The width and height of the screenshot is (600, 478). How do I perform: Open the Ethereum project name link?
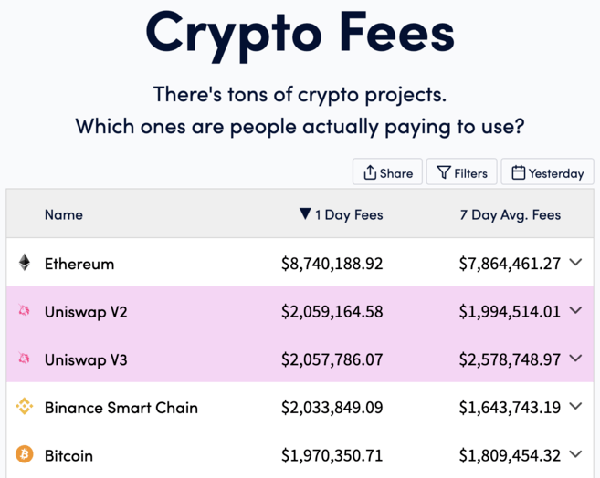pos(79,264)
